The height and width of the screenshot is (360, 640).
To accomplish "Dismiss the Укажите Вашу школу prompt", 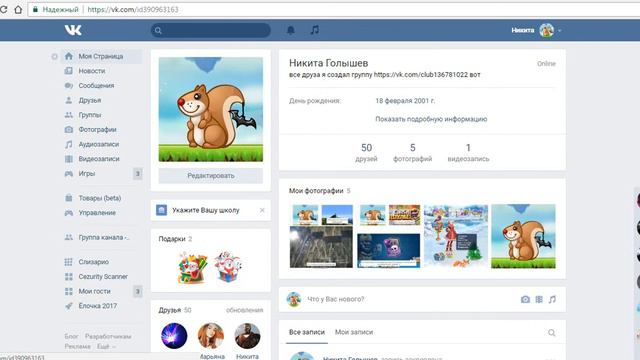I will (262, 210).
